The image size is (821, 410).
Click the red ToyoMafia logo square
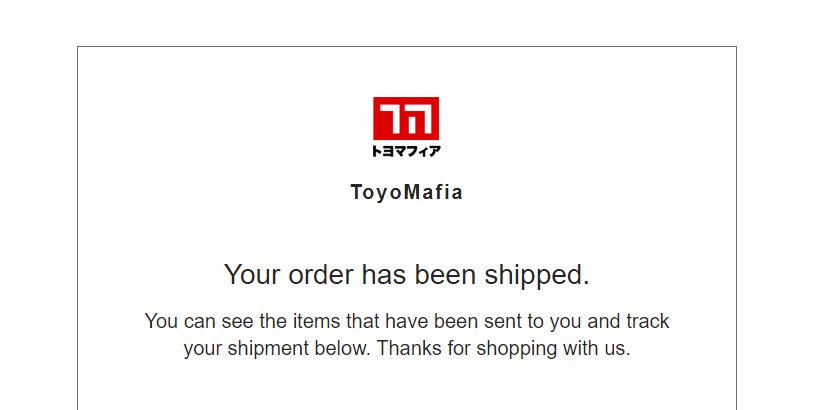pyautogui.click(x=406, y=118)
